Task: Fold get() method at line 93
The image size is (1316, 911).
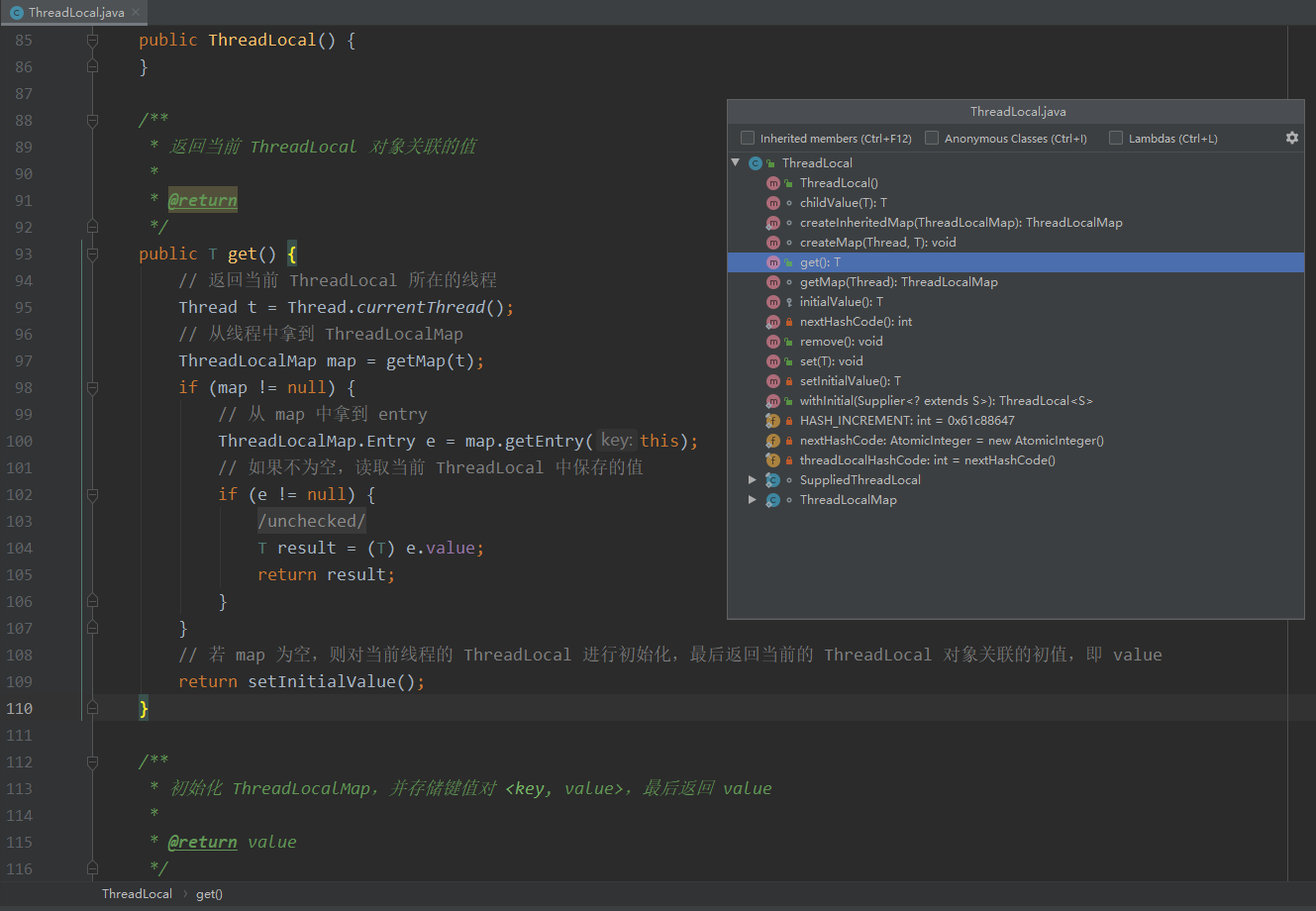Action: [x=92, y=253]
